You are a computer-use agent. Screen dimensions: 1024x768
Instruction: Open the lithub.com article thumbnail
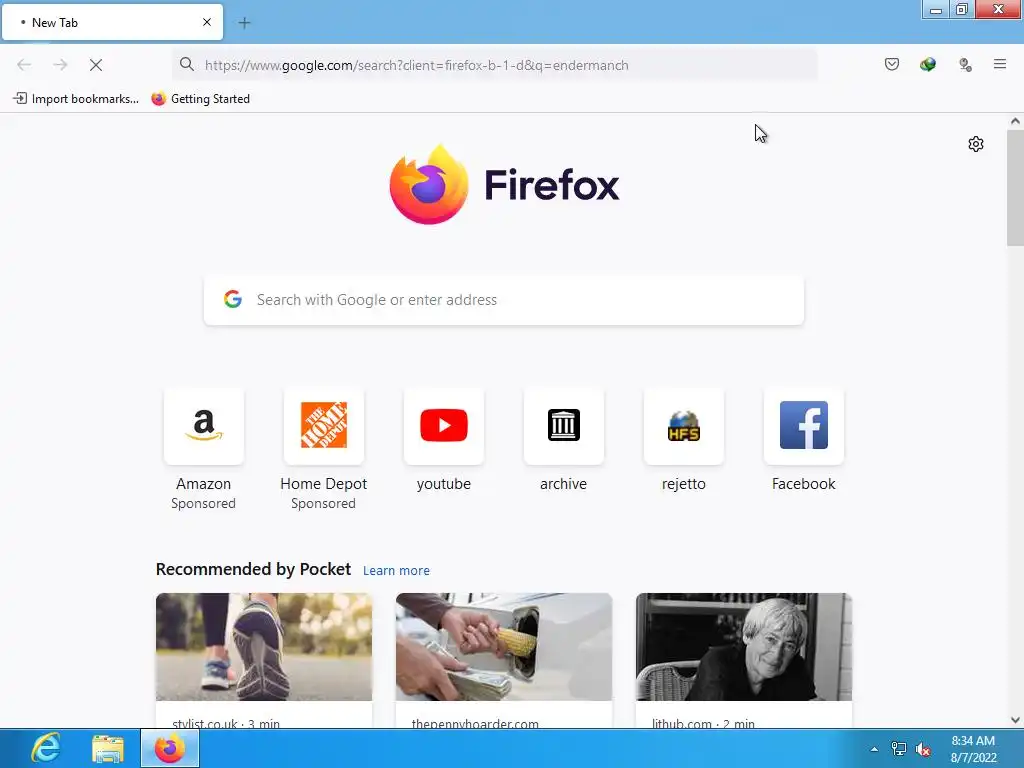tap(744, 647)
